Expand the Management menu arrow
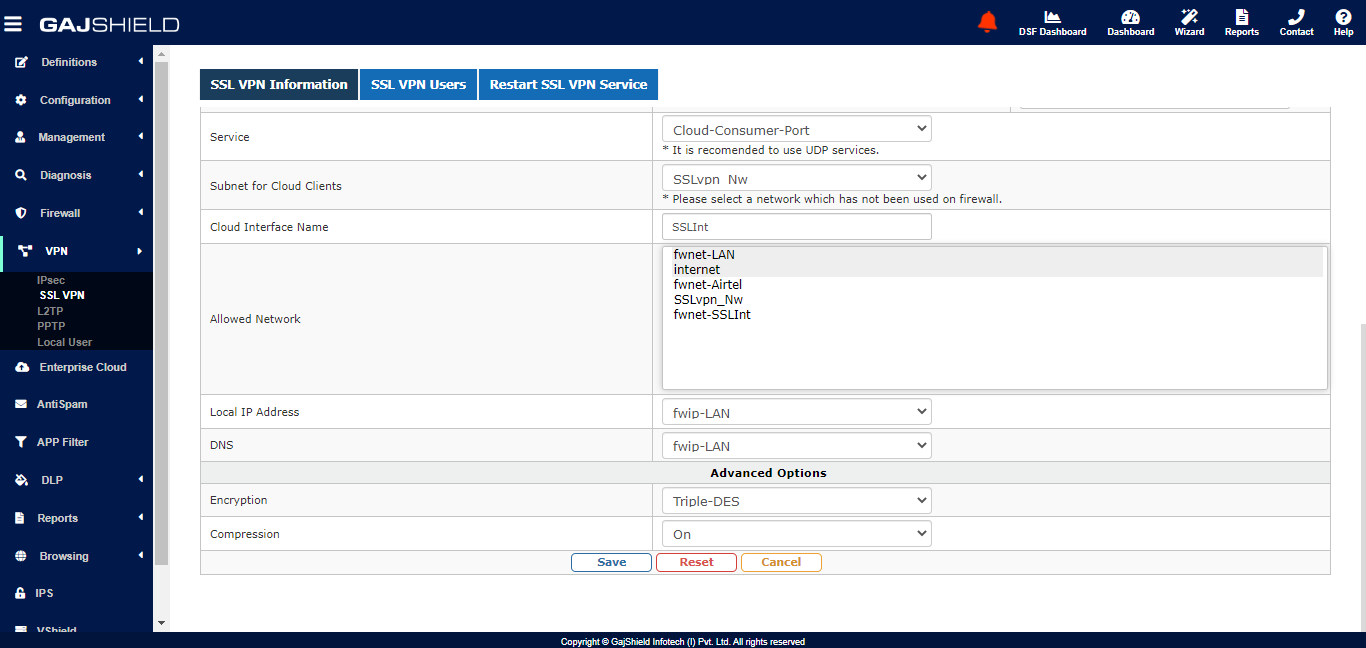 (x=141, y=136)
